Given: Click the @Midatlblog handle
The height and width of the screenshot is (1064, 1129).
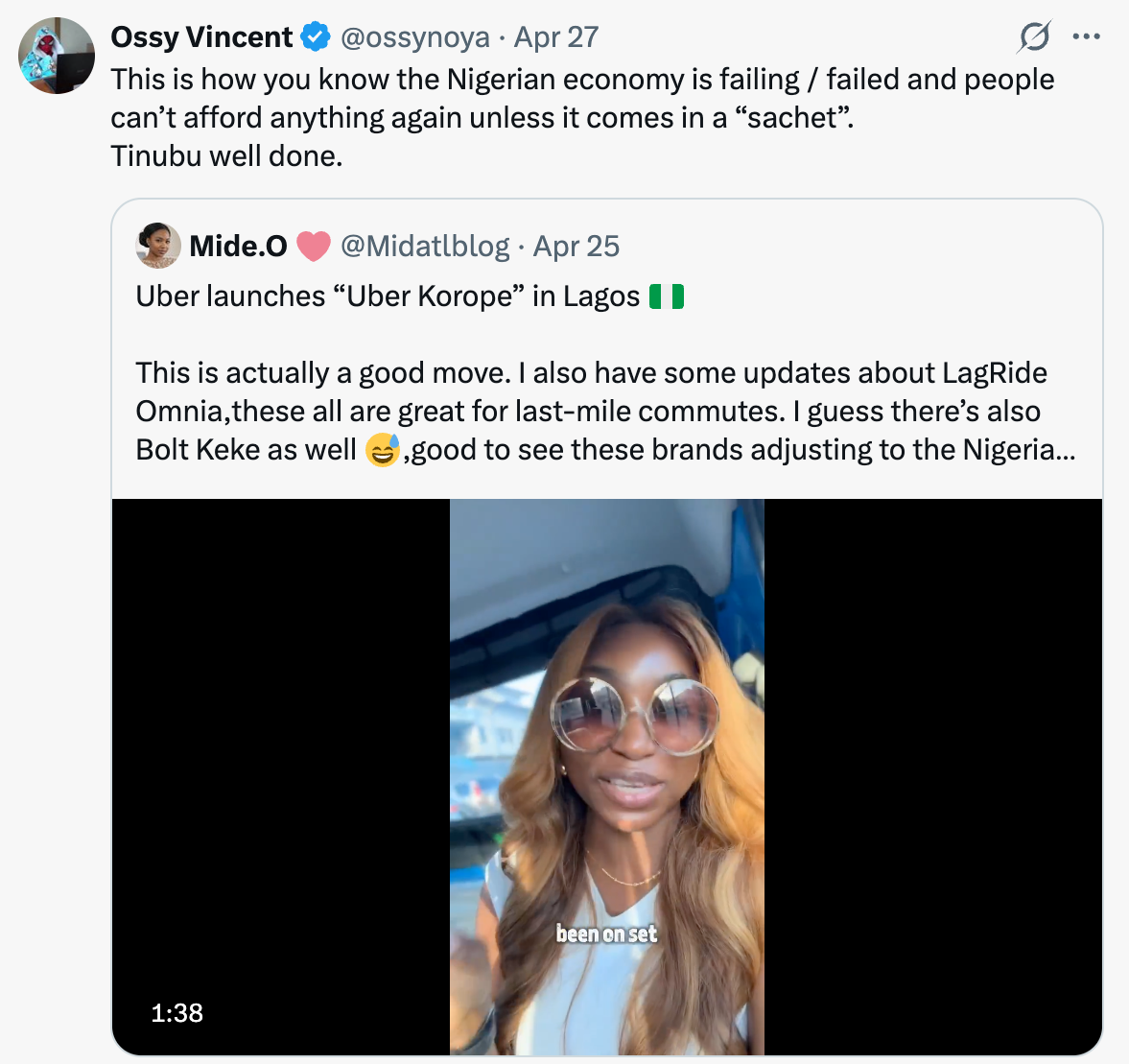Looking at the screenshot, I should pyautogui.click(x=425, y=247).
